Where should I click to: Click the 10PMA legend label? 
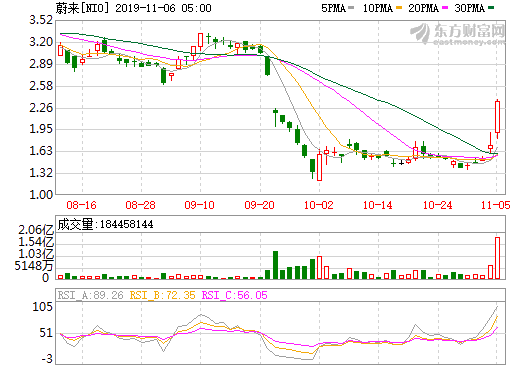[x=377, y=8]
